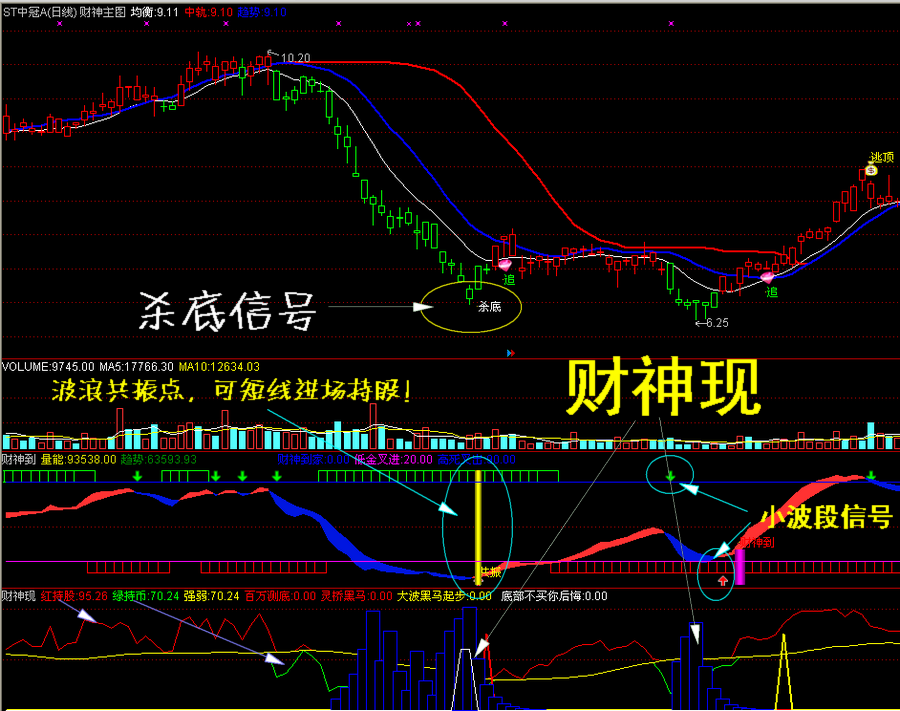Select the 杀底 marker on the chart

490,307
